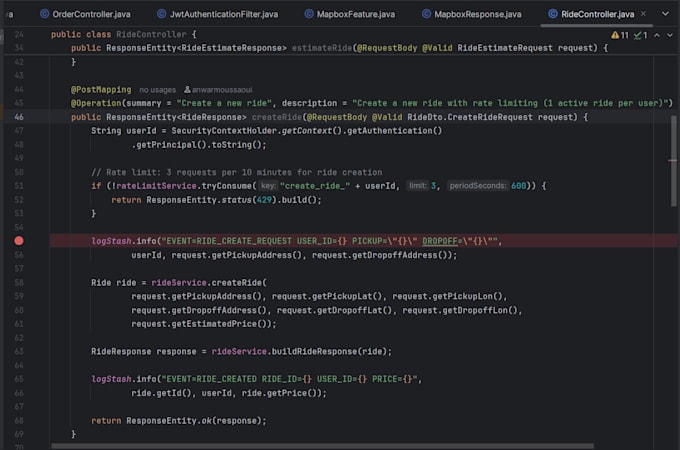Click request.getEstimatedPrice() on line 61

[200, 324]
